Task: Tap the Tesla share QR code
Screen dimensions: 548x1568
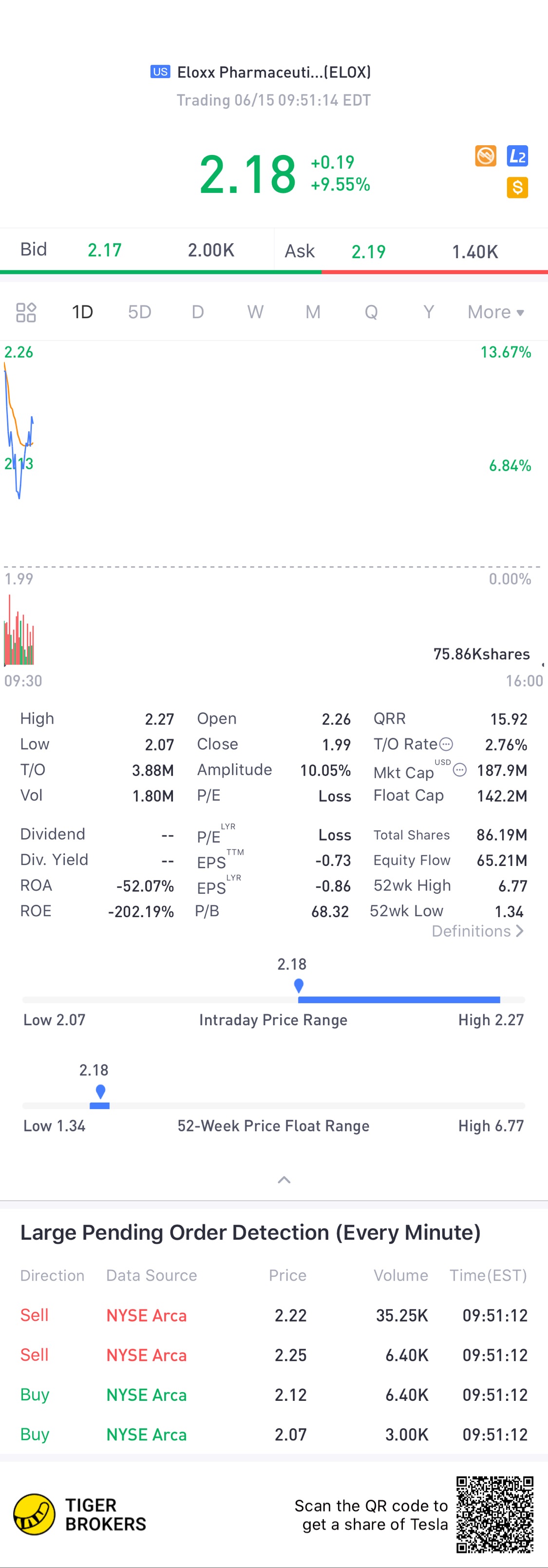Action: [495, 1514]
